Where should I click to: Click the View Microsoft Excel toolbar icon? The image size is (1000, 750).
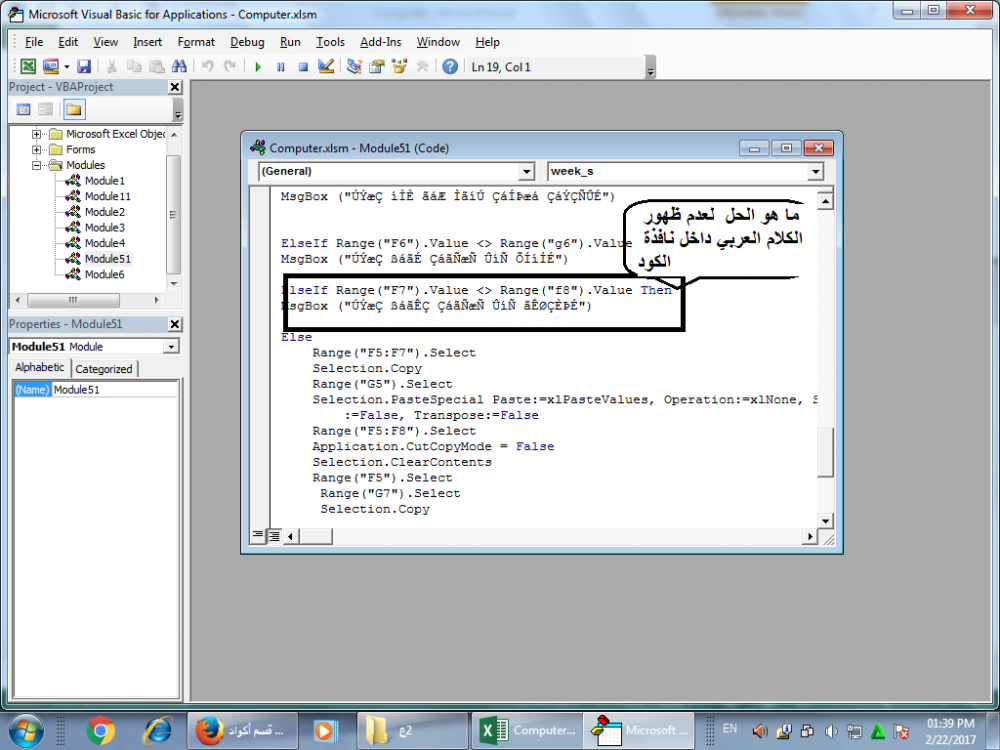(x=28, y=66)
